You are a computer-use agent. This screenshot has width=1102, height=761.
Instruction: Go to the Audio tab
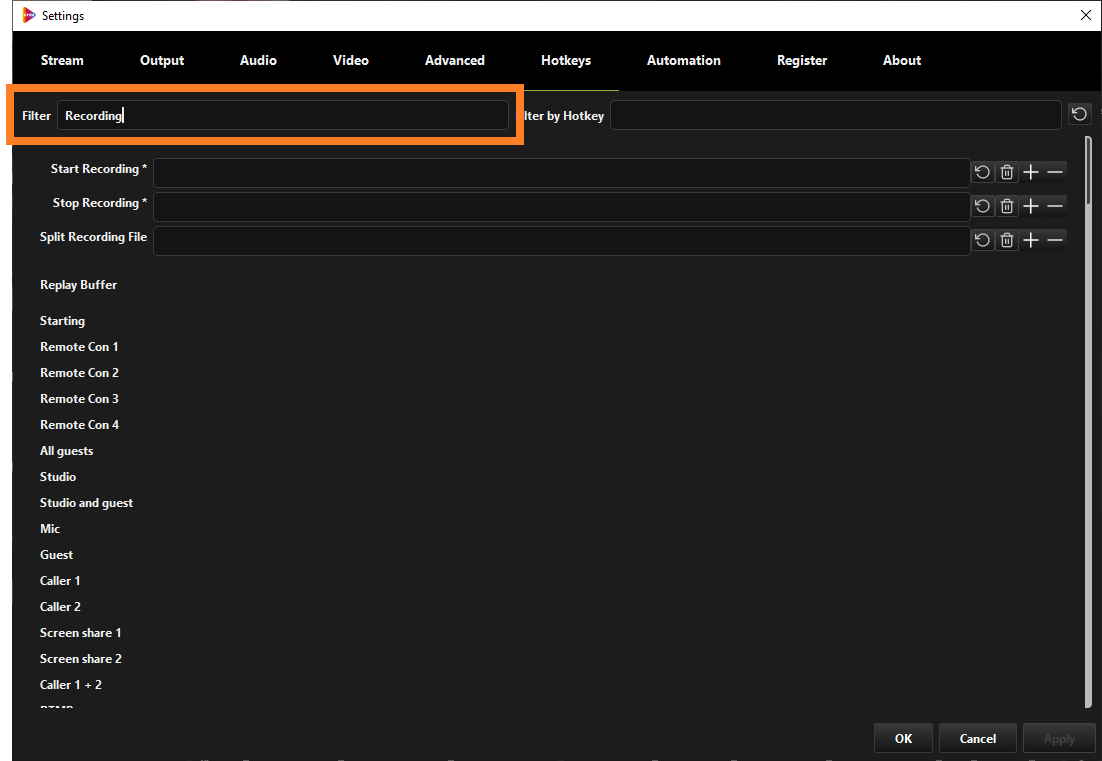coord(258,60)
